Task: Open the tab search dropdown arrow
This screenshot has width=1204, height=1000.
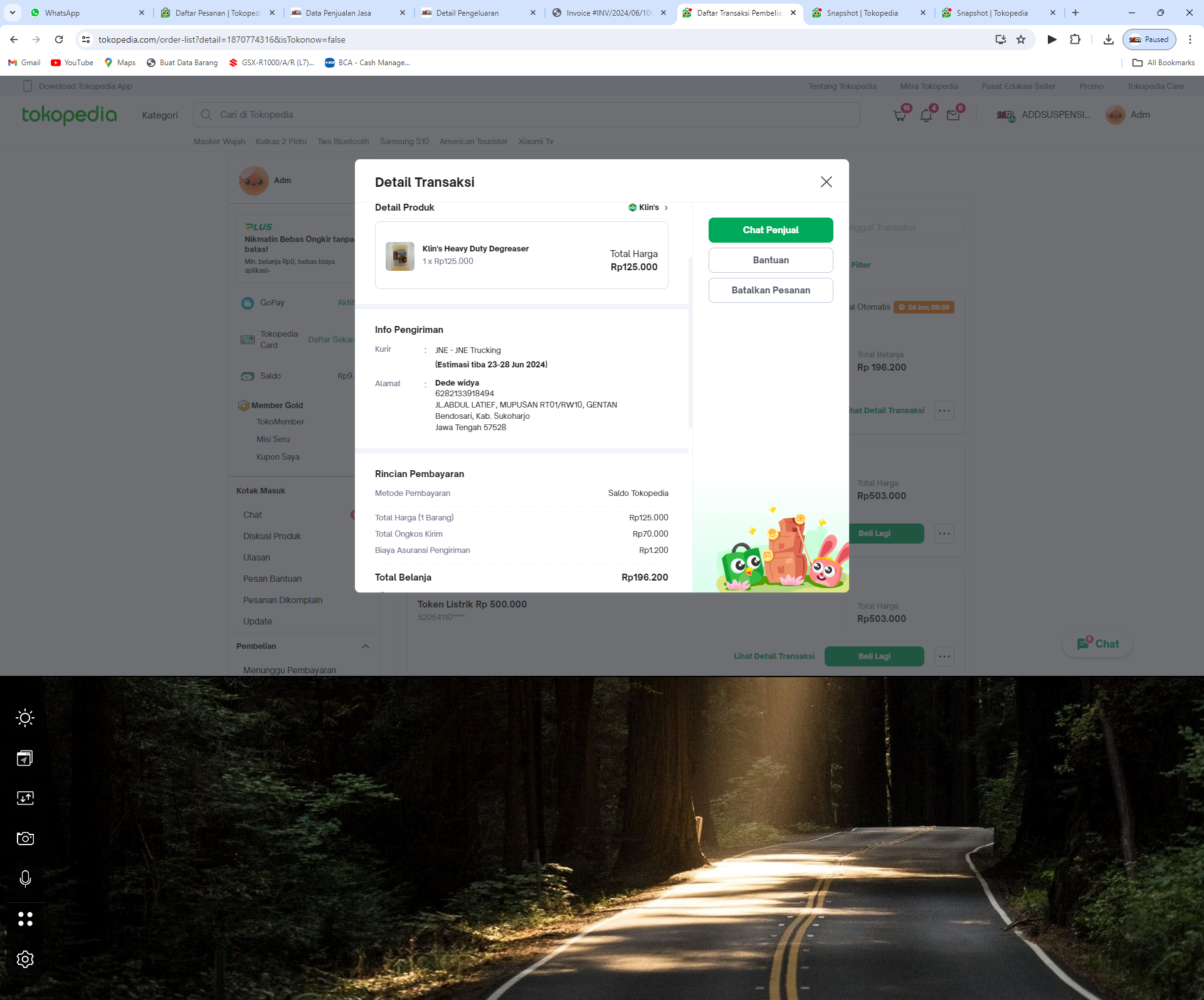Action: [12, 13]
